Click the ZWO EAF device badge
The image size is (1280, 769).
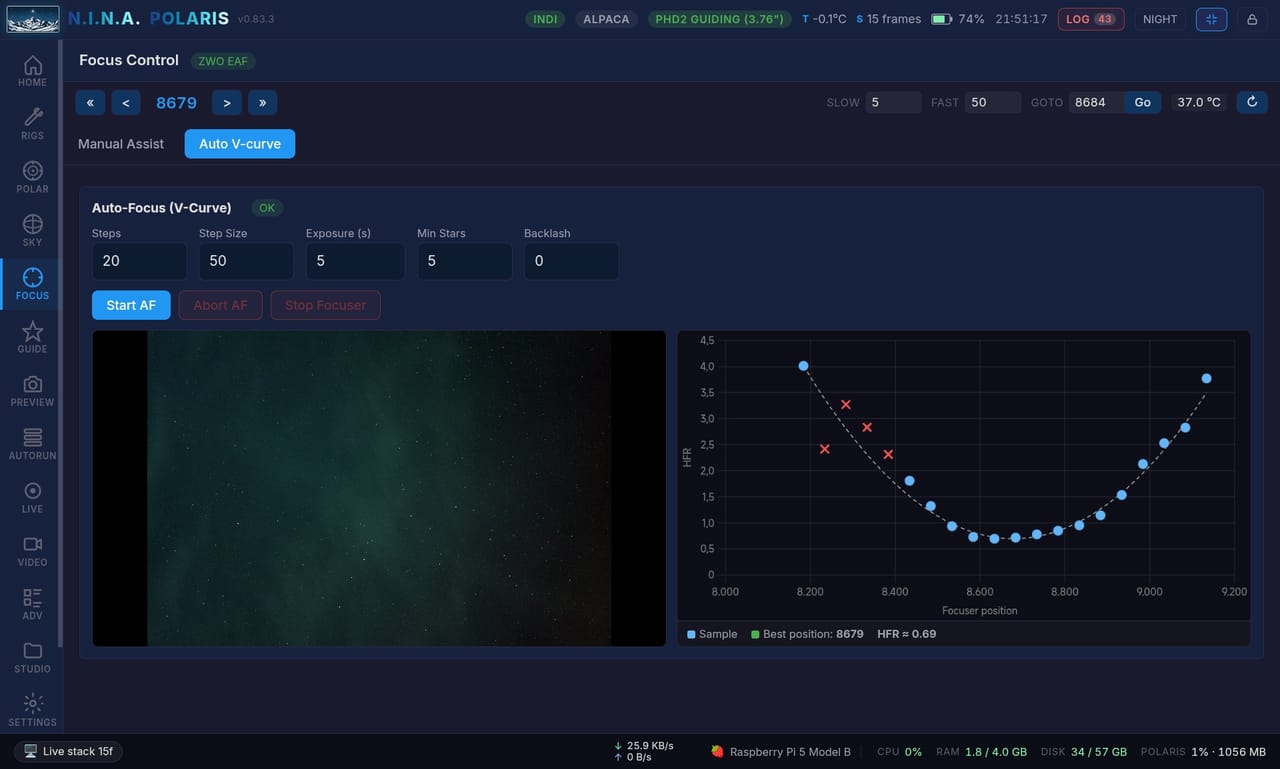223,61
